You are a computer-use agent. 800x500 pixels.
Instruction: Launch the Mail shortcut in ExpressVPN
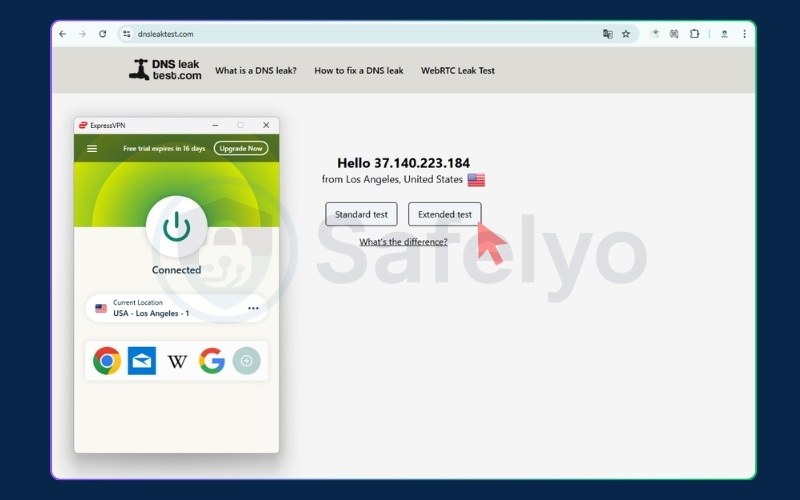(142, 361)
